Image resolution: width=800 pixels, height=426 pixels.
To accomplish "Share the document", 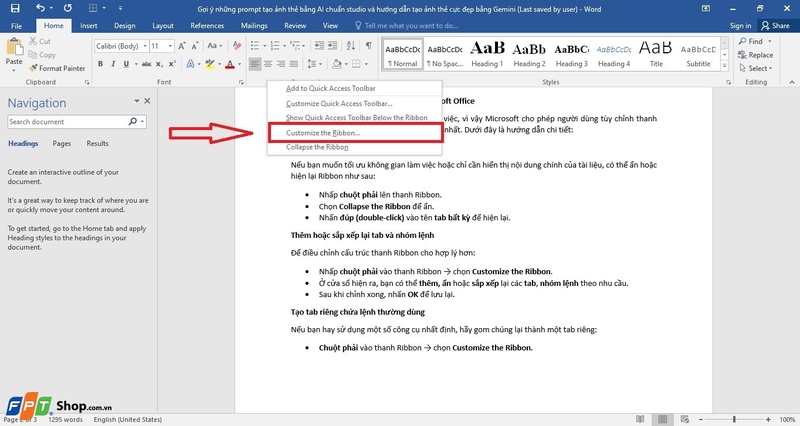I will coord(776,26).
